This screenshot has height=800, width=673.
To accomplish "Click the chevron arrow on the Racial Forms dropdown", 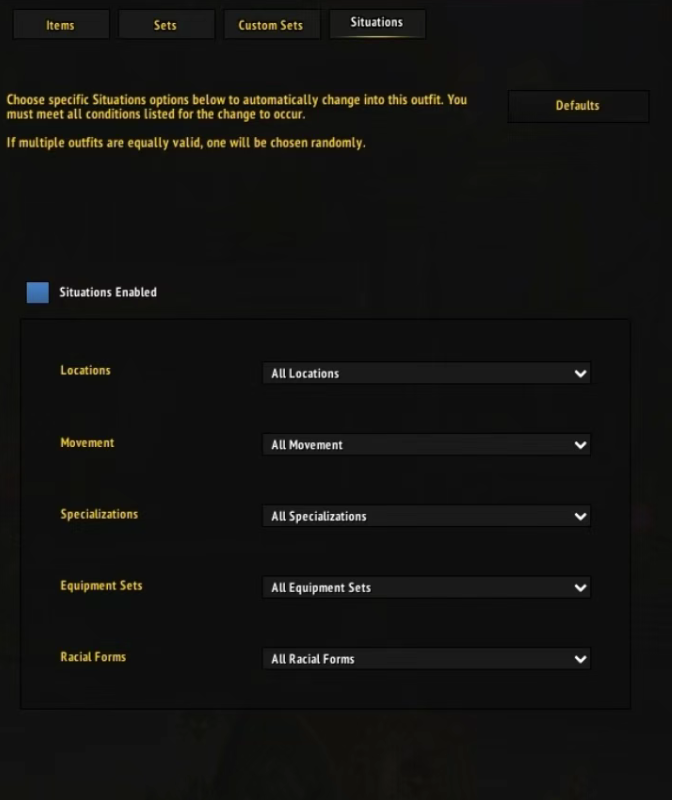I will tap(580, 659).
